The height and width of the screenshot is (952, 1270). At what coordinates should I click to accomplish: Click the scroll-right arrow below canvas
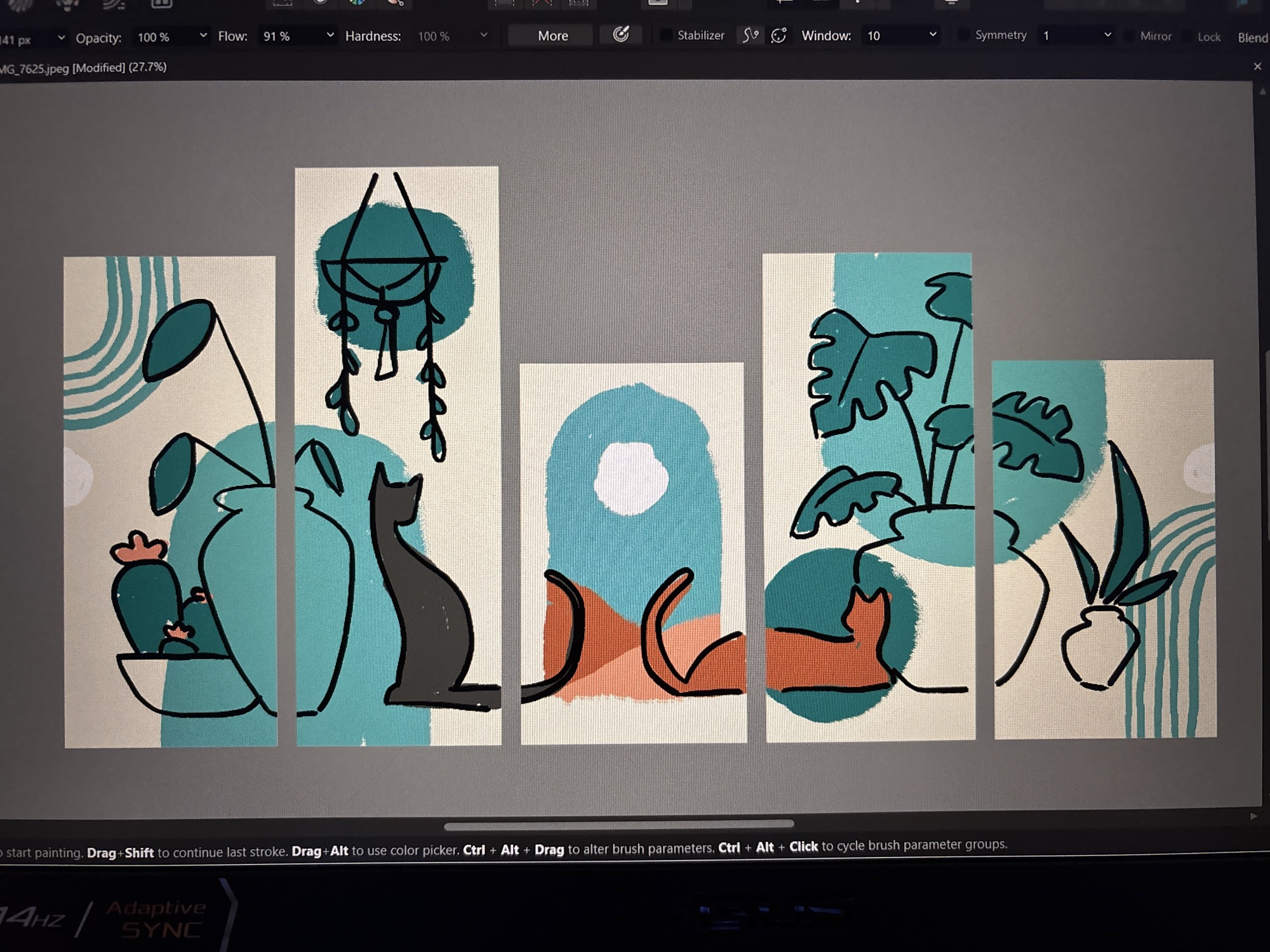coord(1253,816)
